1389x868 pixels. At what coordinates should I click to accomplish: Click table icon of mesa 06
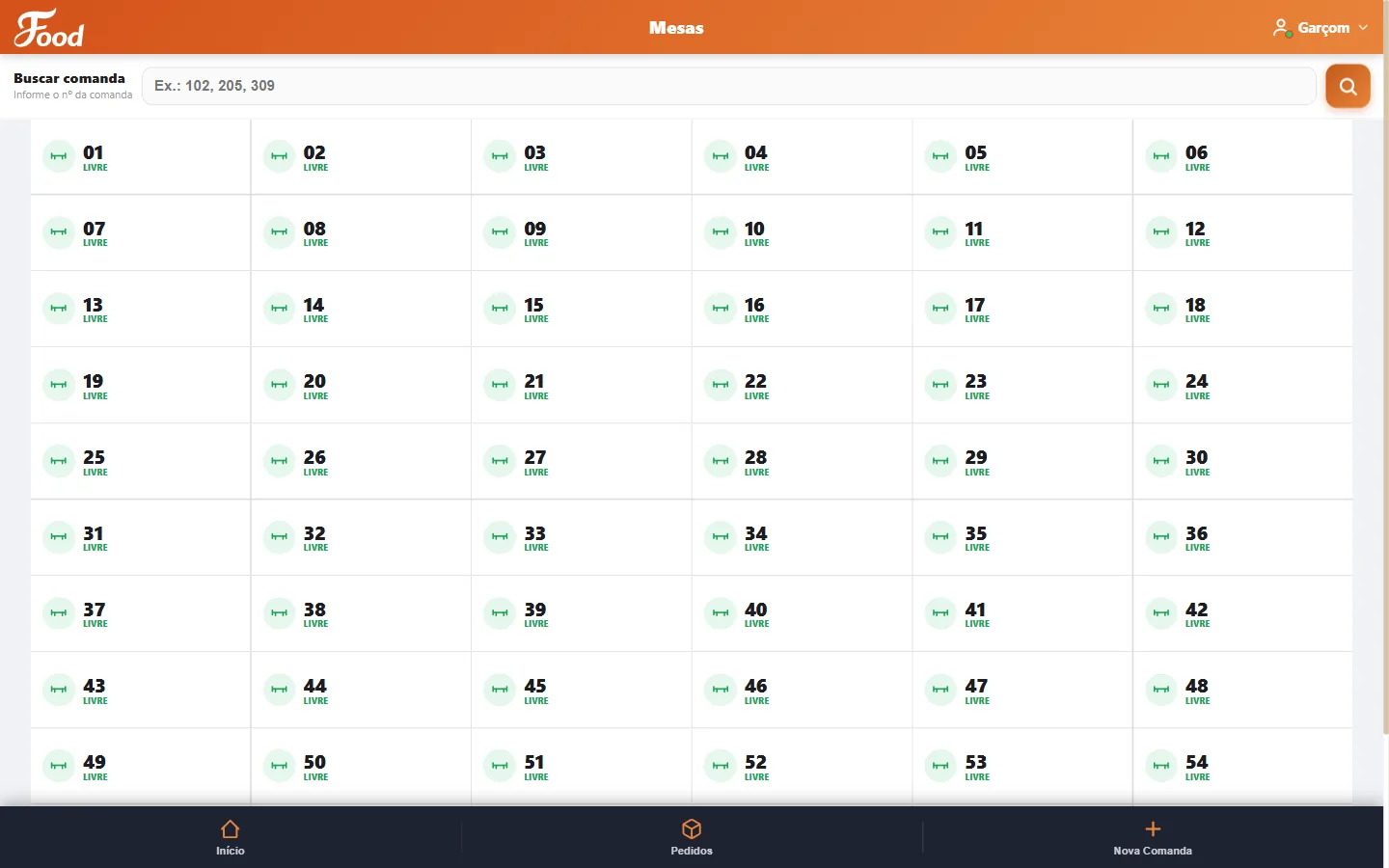tap(1161, 156)
